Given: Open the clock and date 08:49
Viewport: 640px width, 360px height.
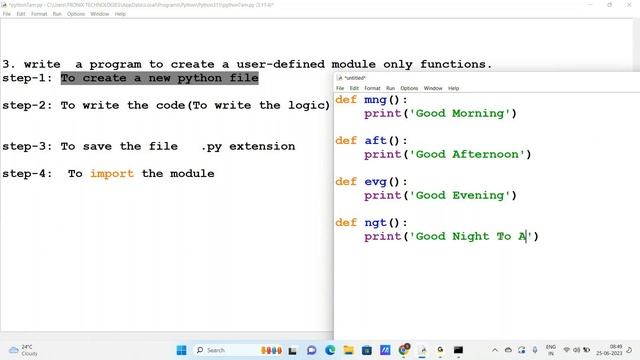Looking at the screenshot, I should 609,350.
